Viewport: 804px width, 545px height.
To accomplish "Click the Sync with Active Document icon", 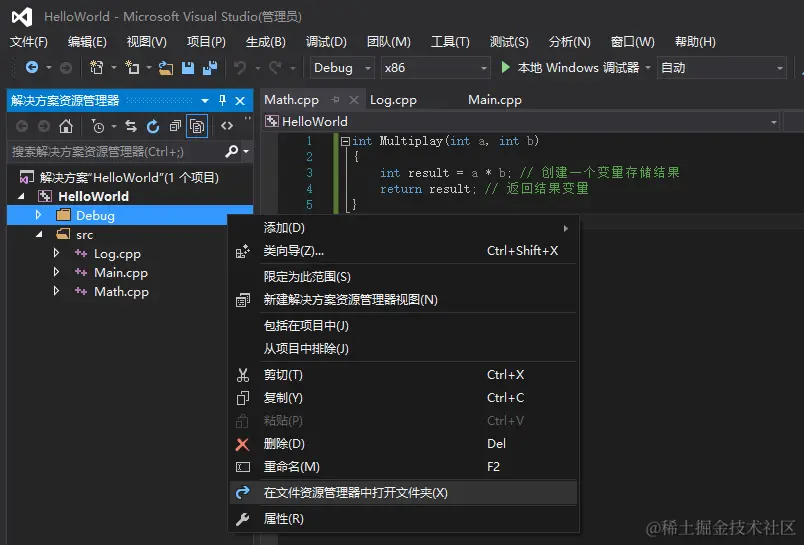I will (x=131, y=126).
